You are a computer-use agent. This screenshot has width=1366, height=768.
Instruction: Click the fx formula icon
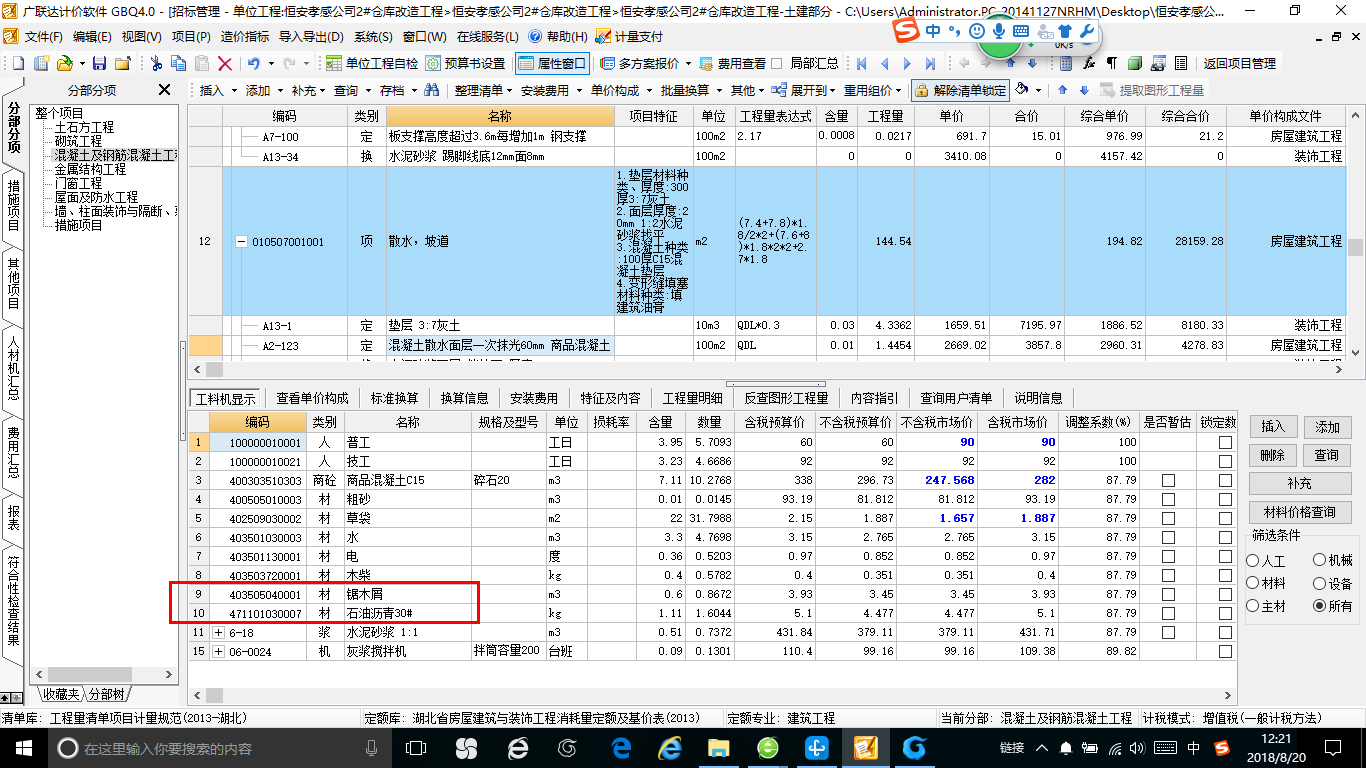(1089, 63)
